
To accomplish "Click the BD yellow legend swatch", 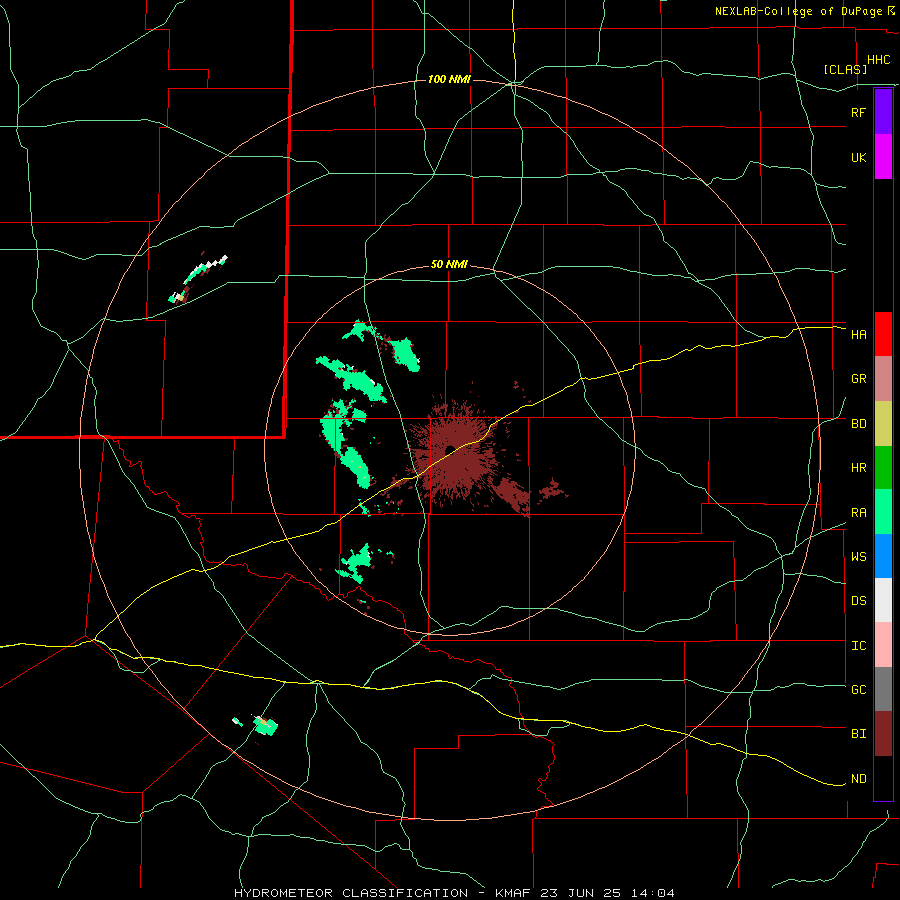I will click(883, 424).
